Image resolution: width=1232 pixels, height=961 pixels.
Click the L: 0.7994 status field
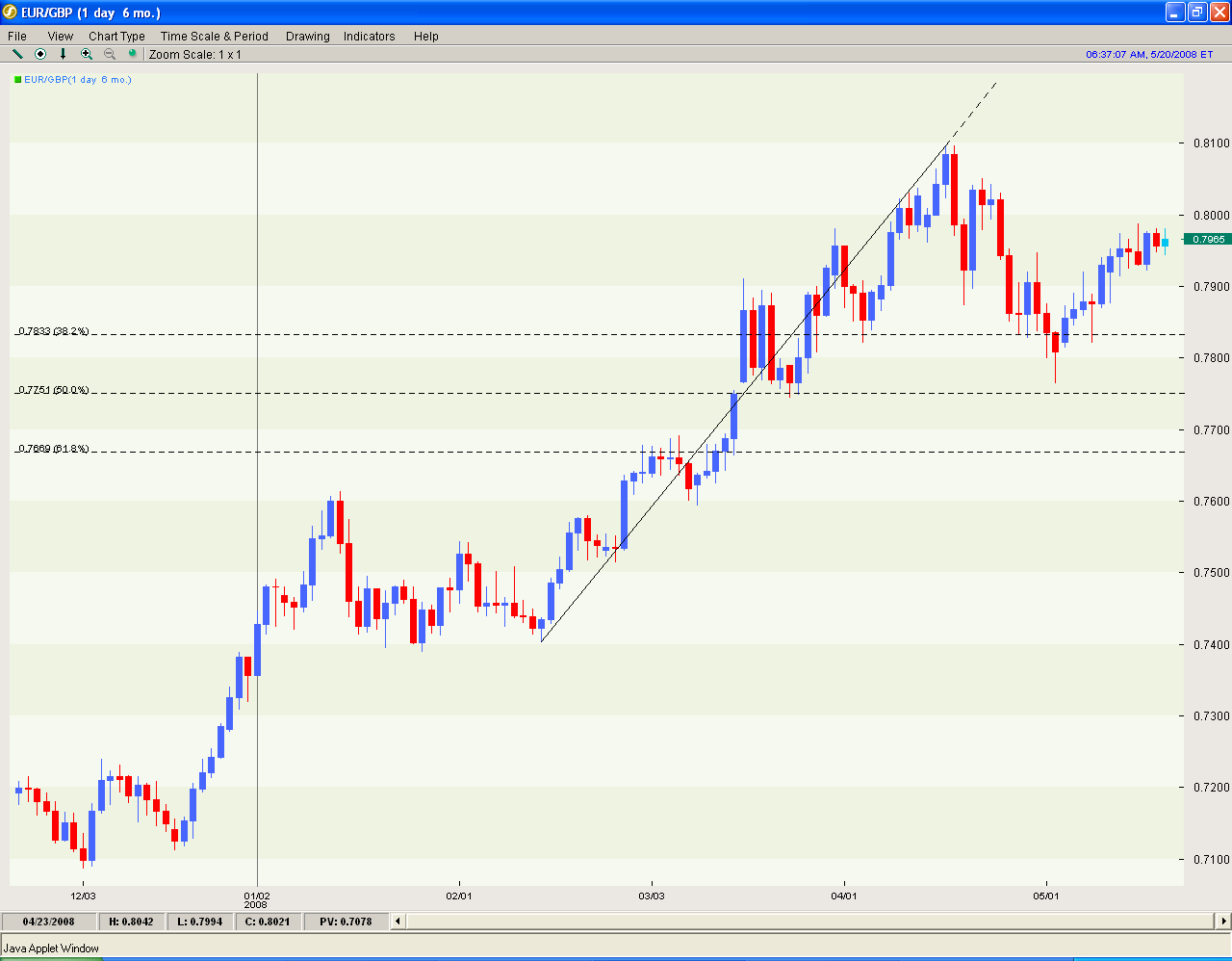point(199,922)
